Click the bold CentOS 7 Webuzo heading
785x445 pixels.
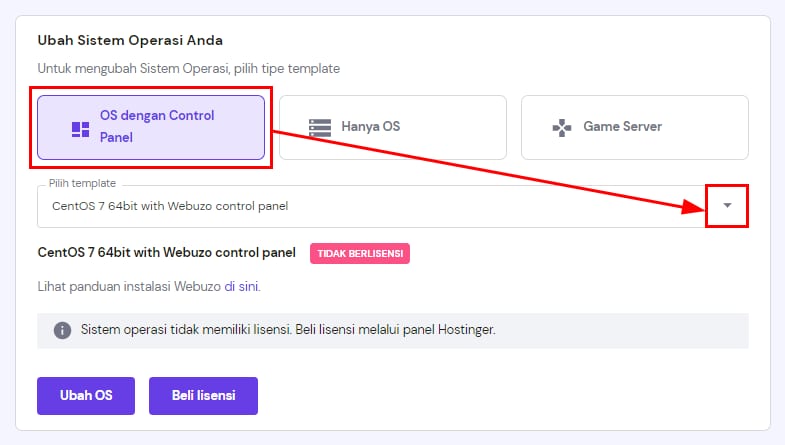coord(166,253)
